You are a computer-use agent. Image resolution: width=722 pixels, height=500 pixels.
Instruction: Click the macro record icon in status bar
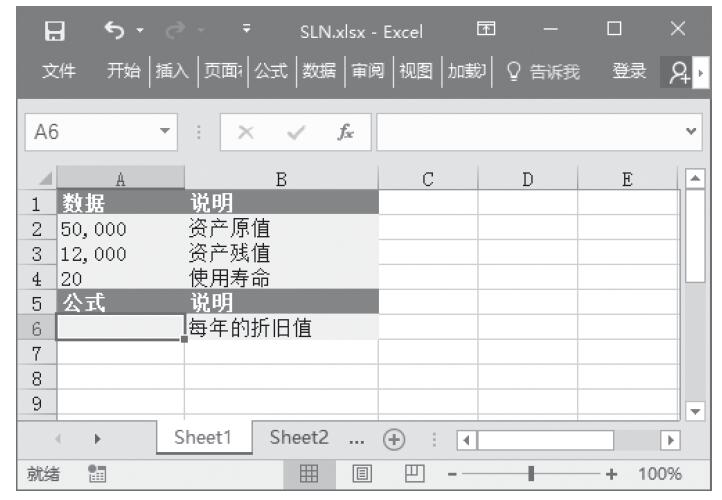96,473
